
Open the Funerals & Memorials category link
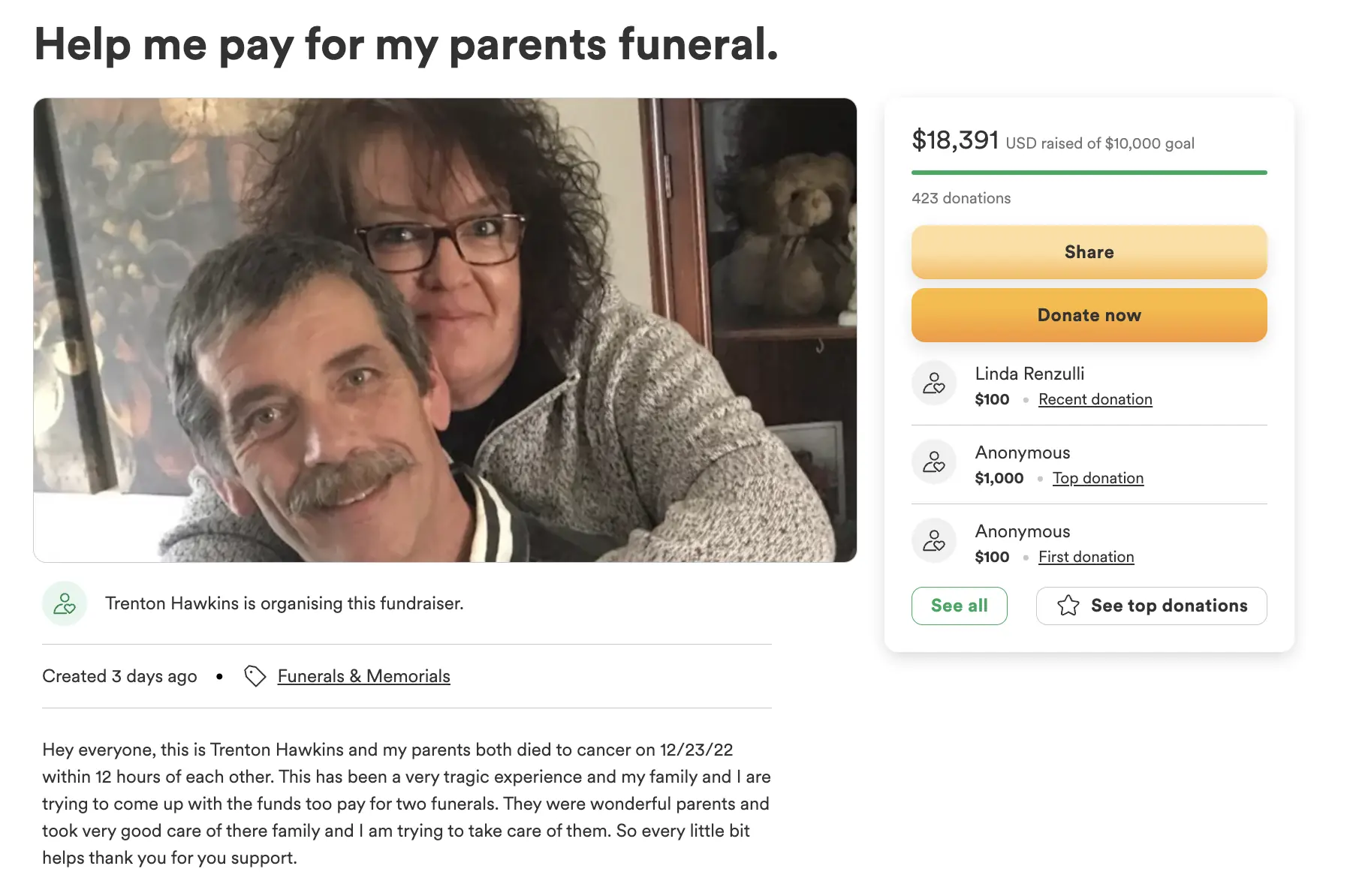point(363,676)
